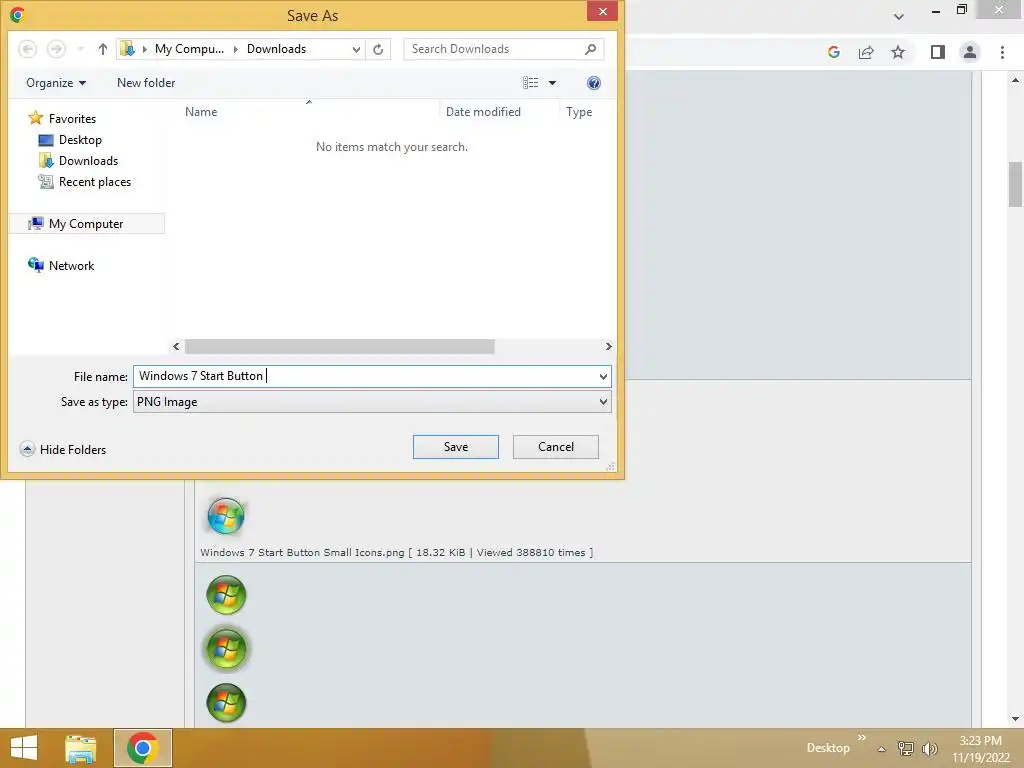The height and width of the screenshot is (768, 1024).
Task: Click the File name text field
Action: pos(364,376)
